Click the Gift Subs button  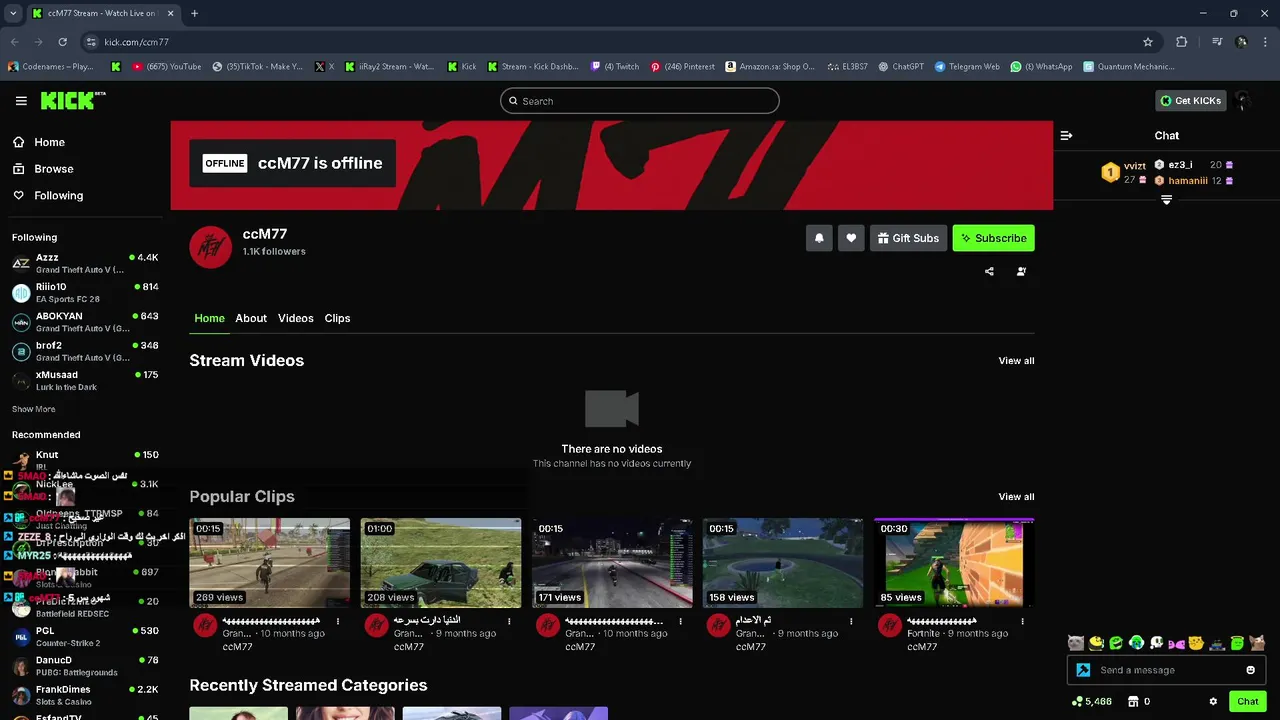point(908,238)
